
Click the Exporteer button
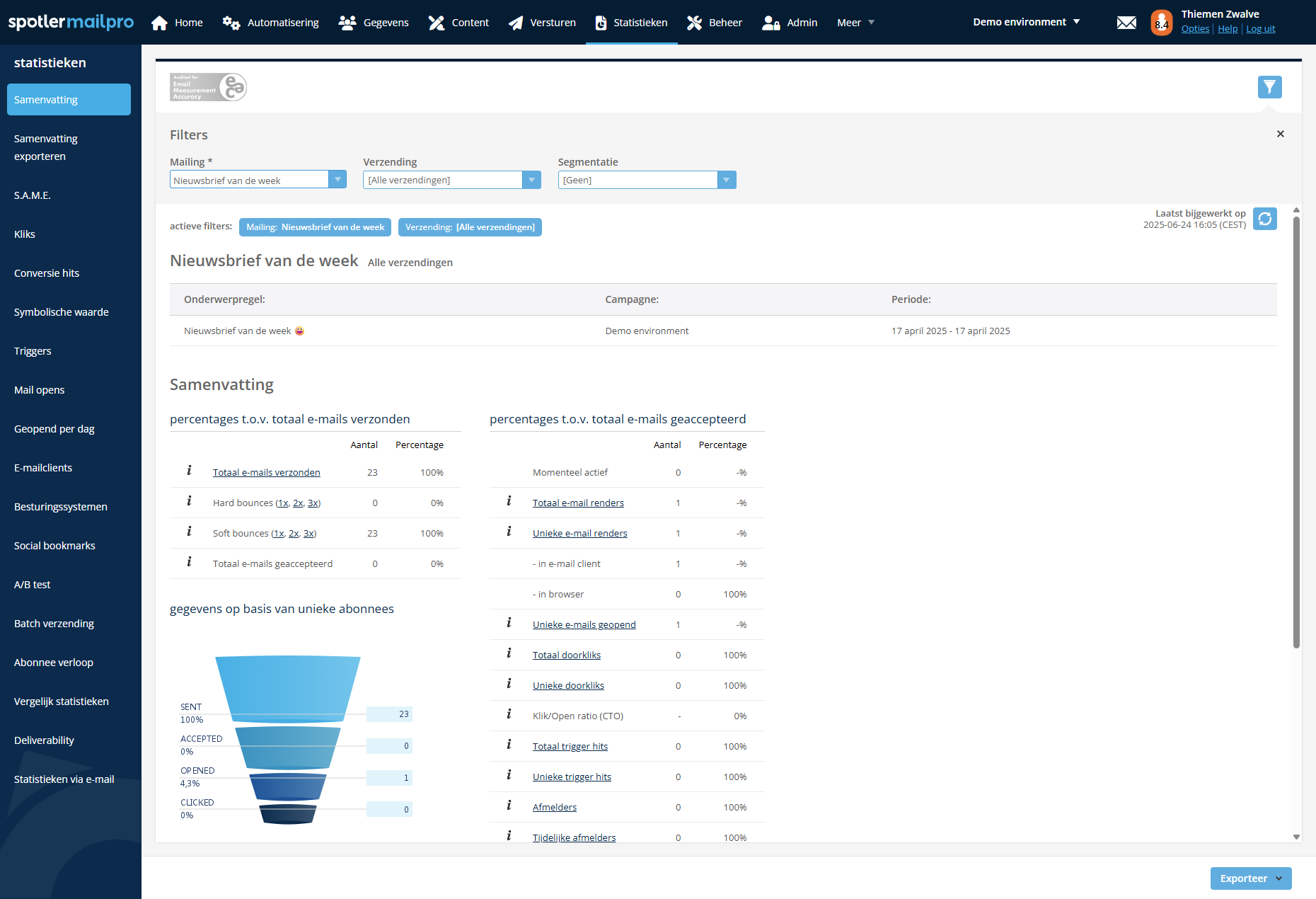coord(1250,878)
